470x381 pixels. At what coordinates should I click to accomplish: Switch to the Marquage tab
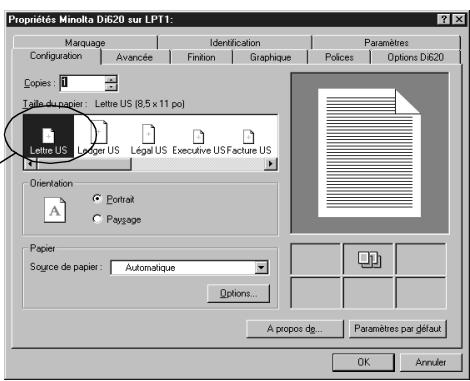point(85,43)
